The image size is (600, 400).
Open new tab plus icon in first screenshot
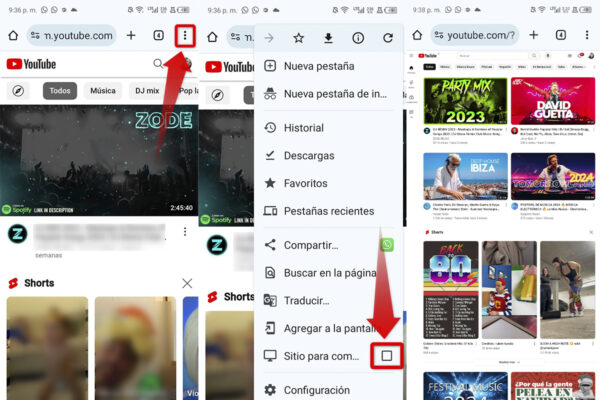(131, 36)
